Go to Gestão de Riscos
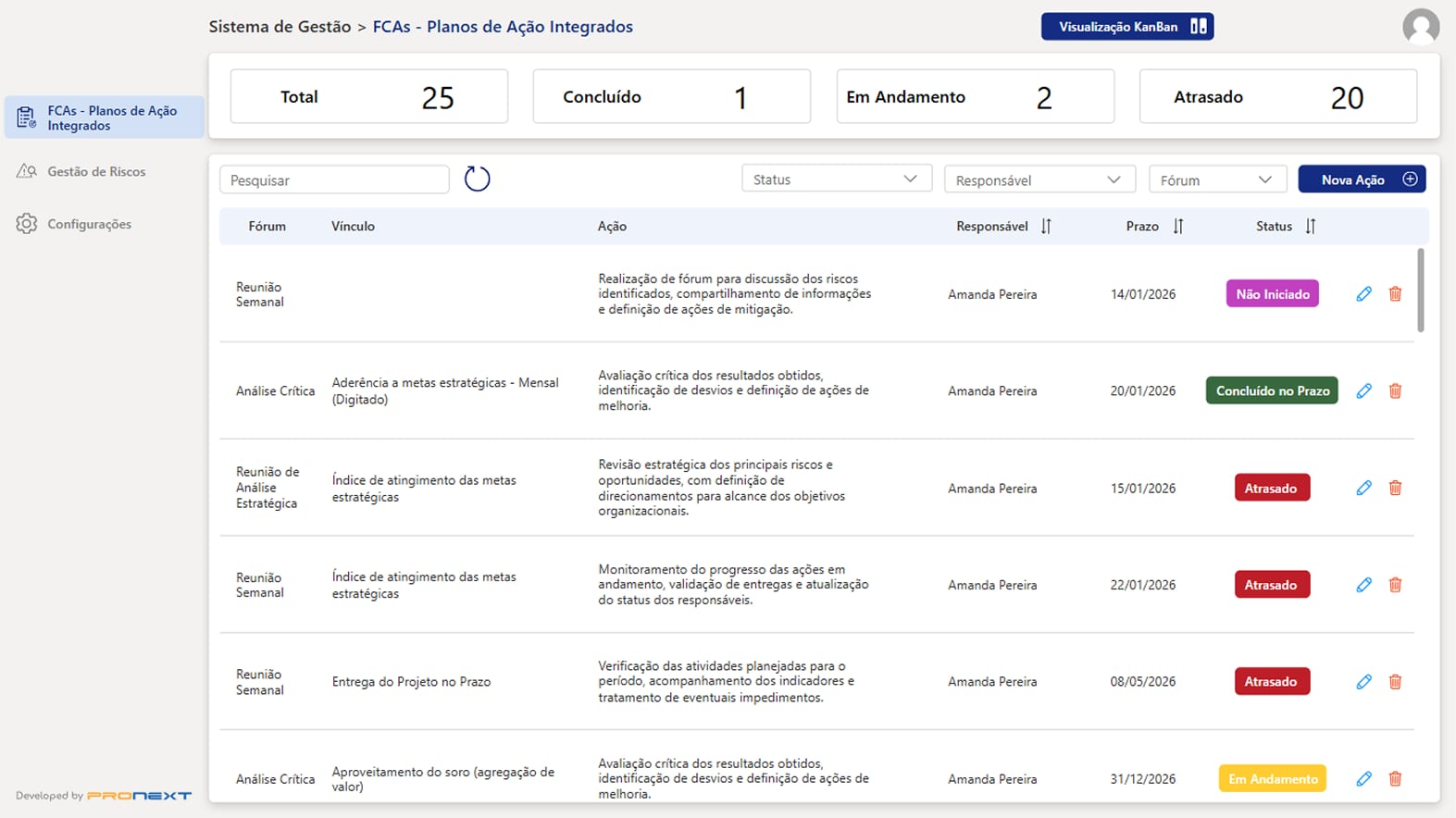The width and height of the screenshot is (1456, 818). click(x=96, y=171)
